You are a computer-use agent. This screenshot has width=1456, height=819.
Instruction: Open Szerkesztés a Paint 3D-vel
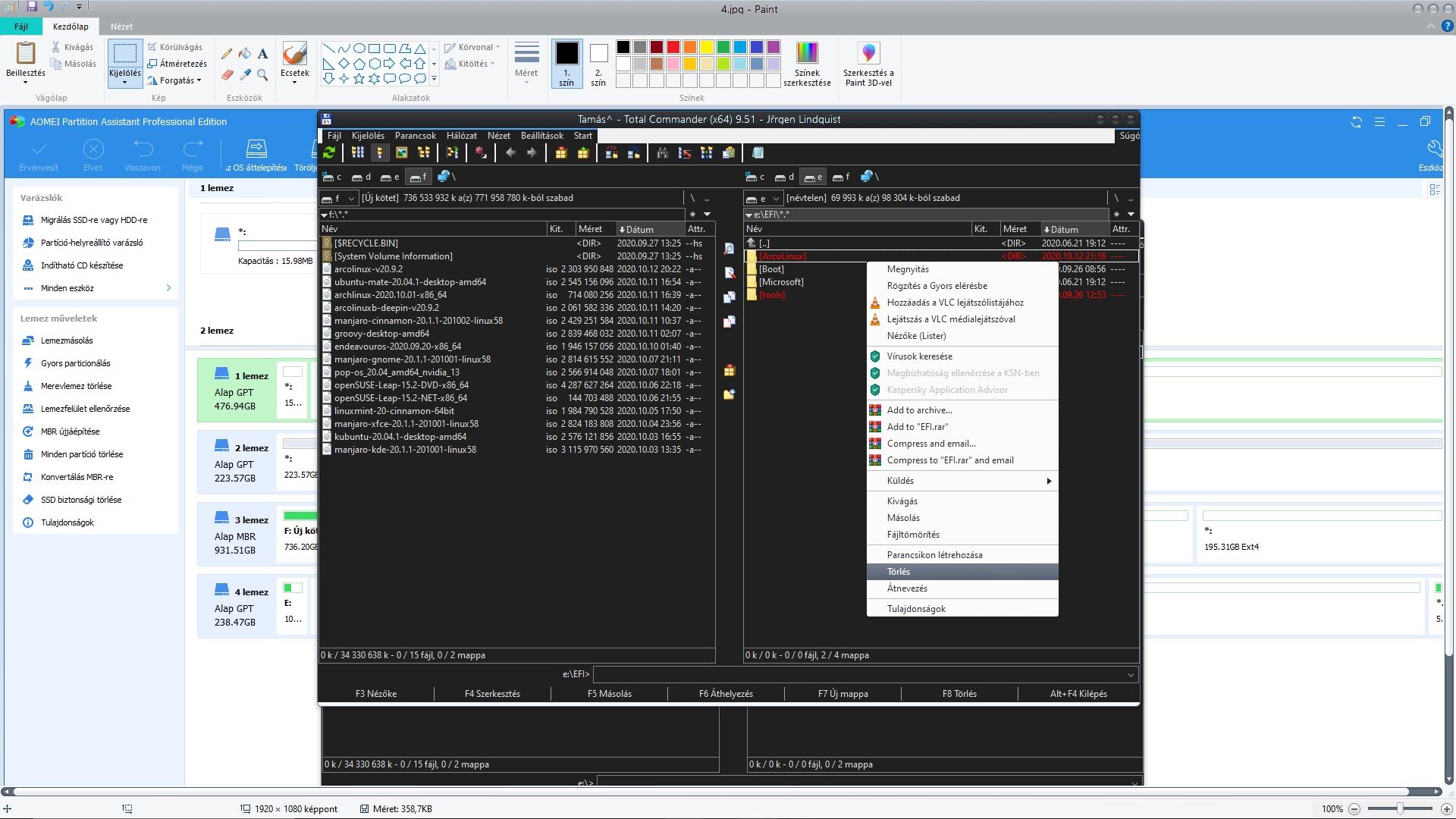pos(868,64)
